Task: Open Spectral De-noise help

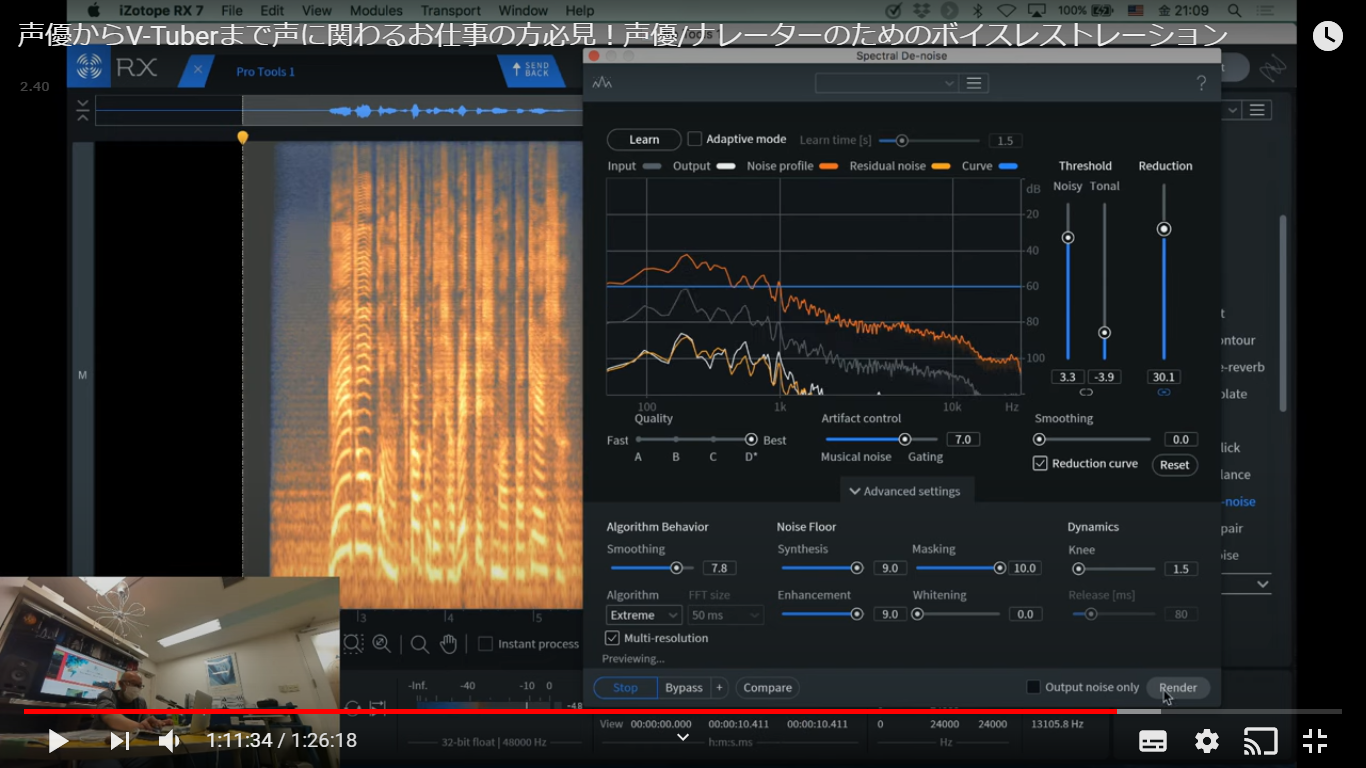Action: pyautogui.click(x=1201, y=84)
